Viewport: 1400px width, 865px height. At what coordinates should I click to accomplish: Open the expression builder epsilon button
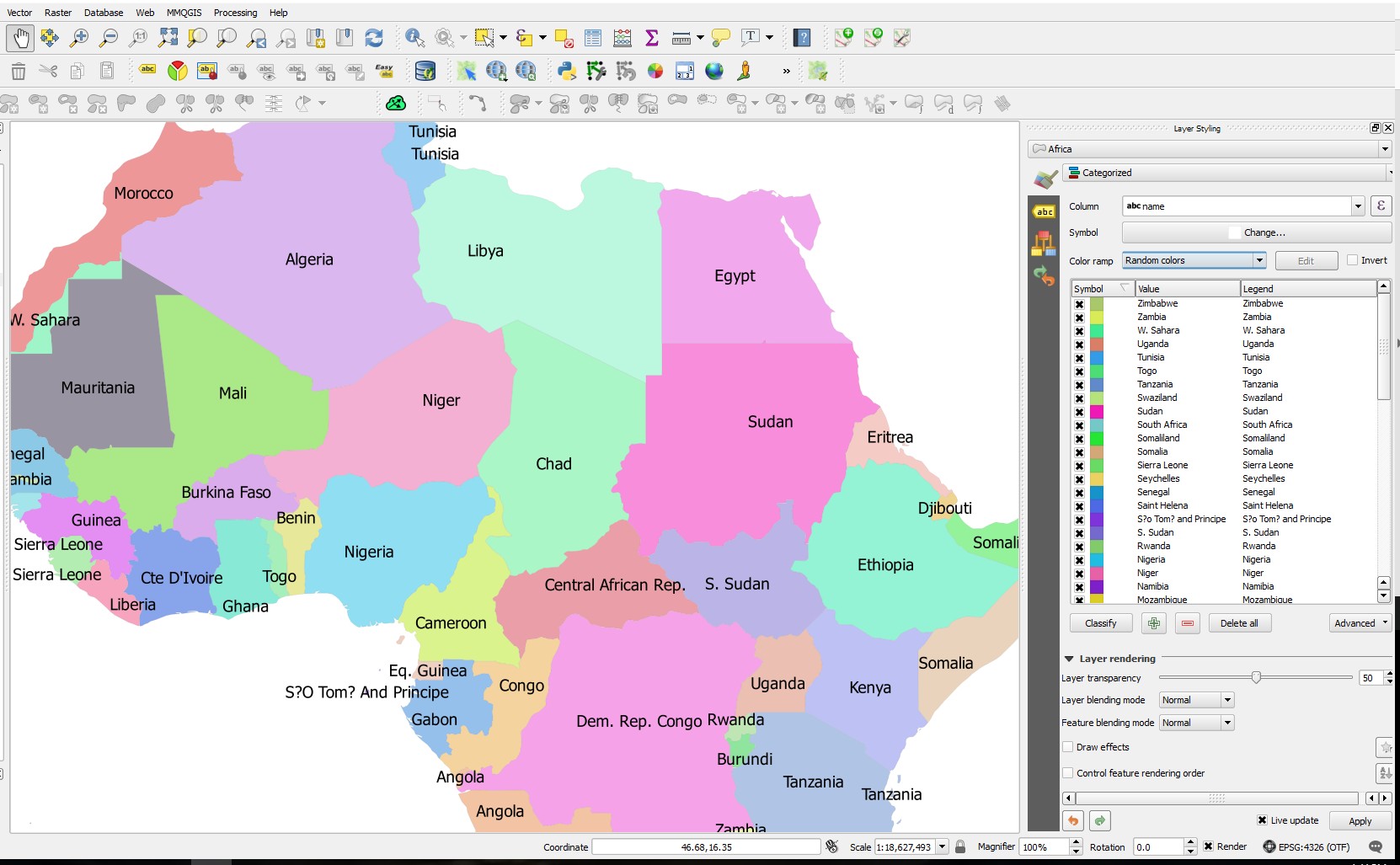[x=1381, y=206]
